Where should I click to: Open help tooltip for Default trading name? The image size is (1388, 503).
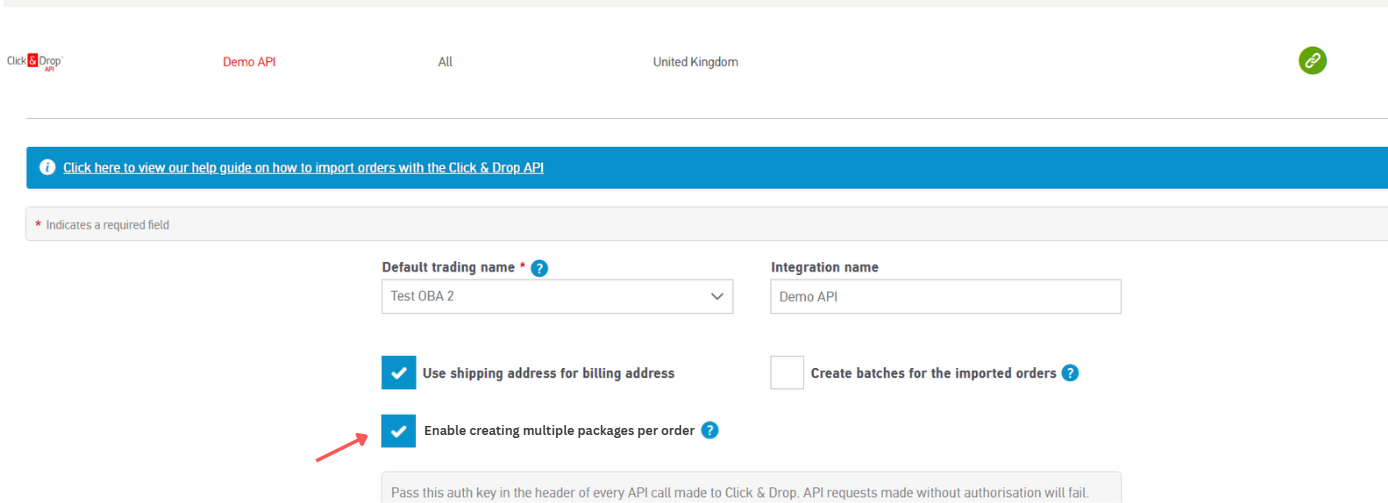[x=539, y=268]
